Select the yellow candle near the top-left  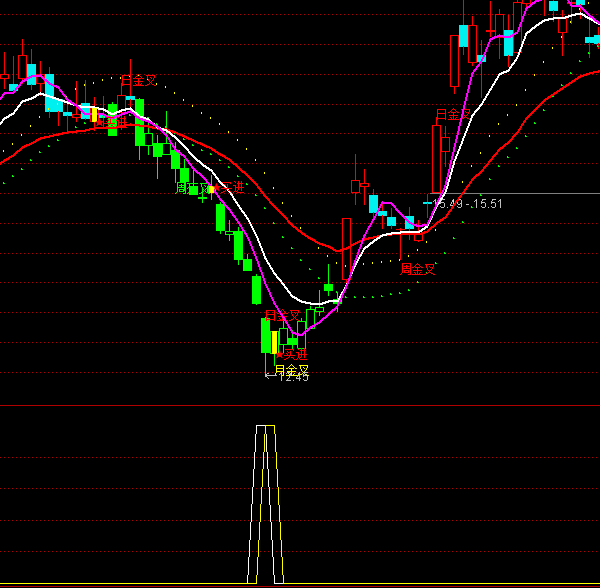tap(95, 114)
